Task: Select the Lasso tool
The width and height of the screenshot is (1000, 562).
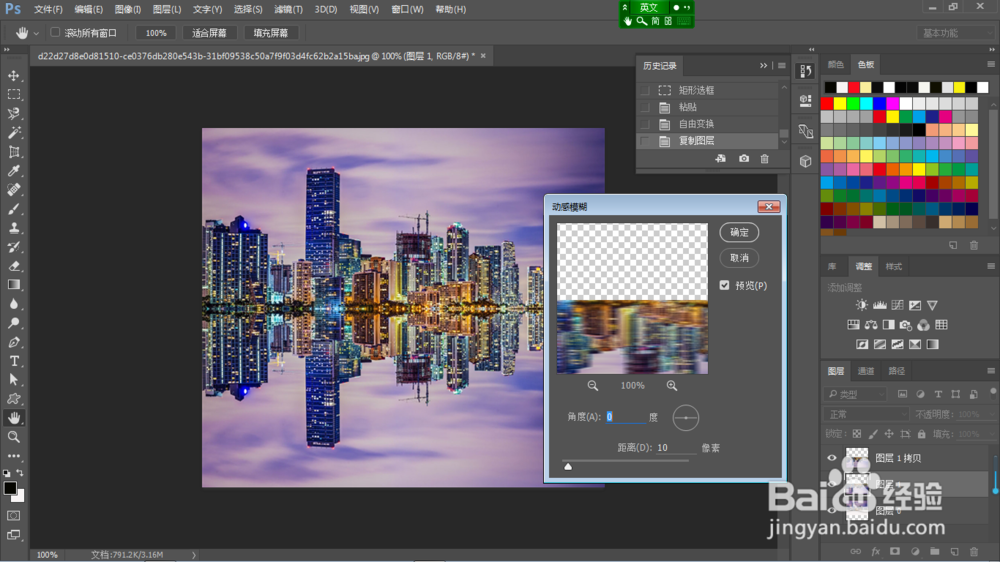Action: coord(13,114)
